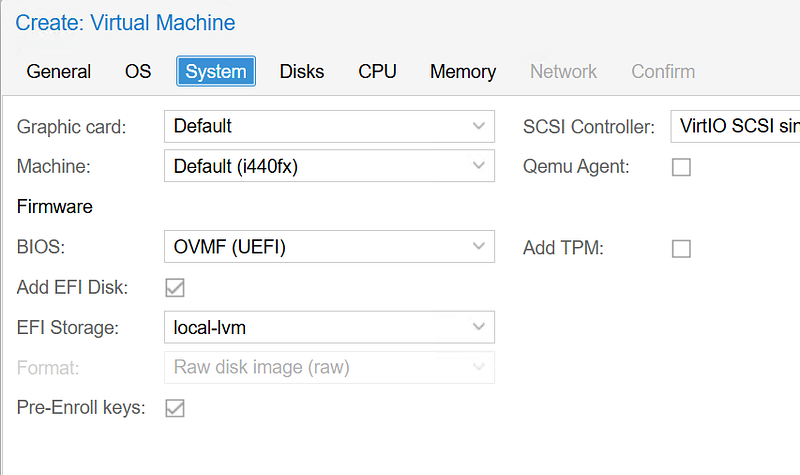The image size is (800, 475).
Task: Open the CPU tab
Action: tap(377, 72)
